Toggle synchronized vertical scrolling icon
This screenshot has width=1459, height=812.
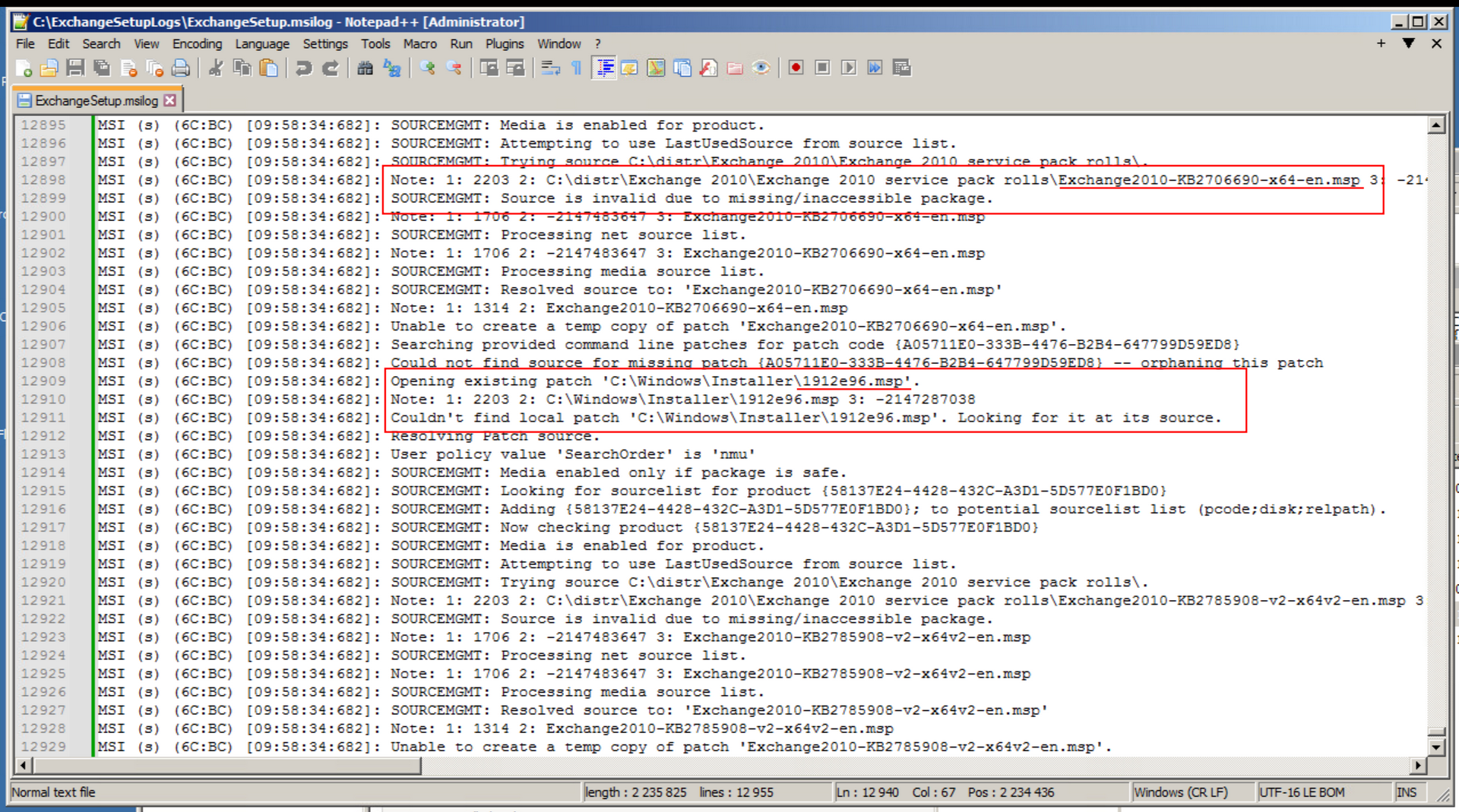pos(489,68)
